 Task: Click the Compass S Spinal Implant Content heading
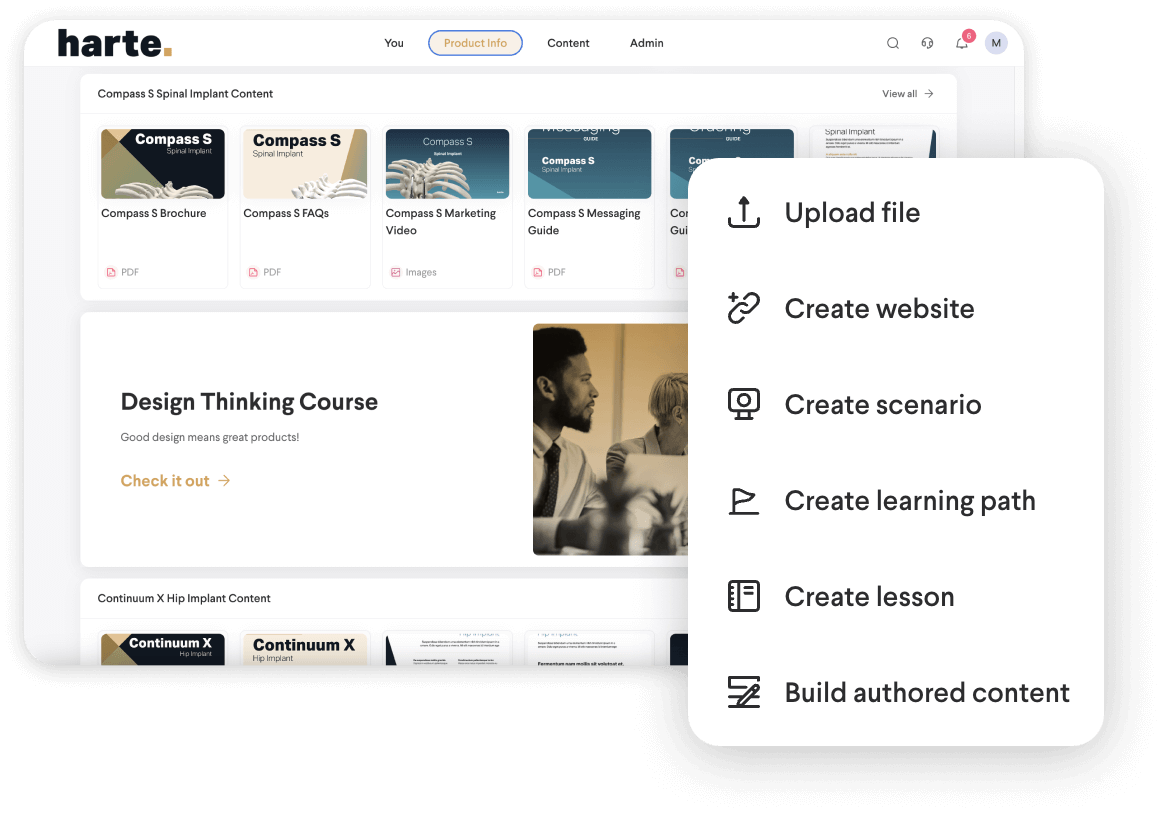(185, 94)
